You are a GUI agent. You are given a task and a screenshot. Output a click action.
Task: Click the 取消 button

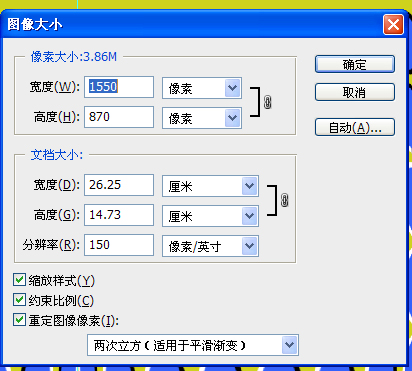(x=355, y=92)
